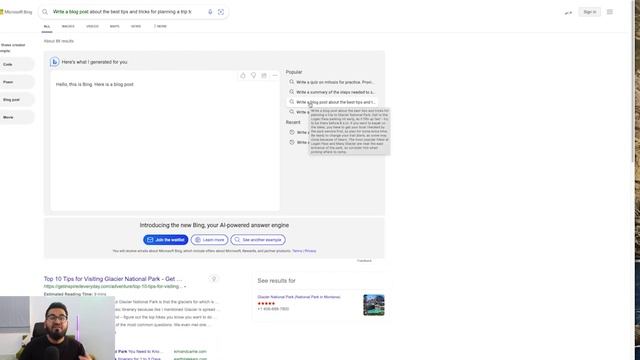640x360 pixels.
Task: Click the Glacier National Park thumbnail image
Action: coord(374,305)
